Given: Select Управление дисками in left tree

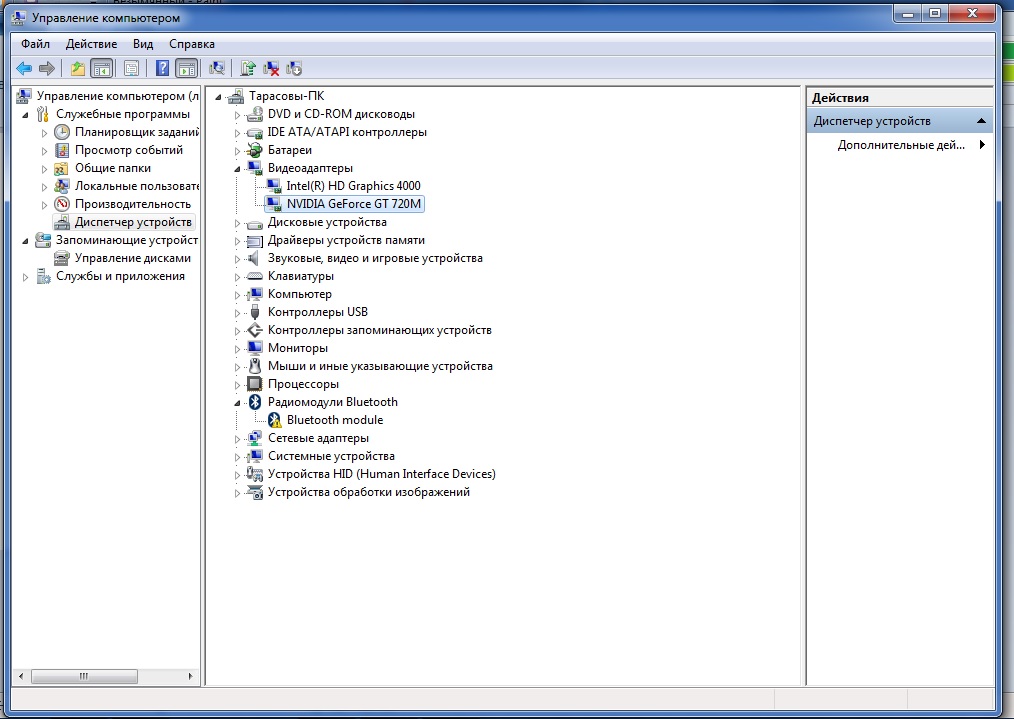Looking at the screenshot, I should click(x=132, y=258).
